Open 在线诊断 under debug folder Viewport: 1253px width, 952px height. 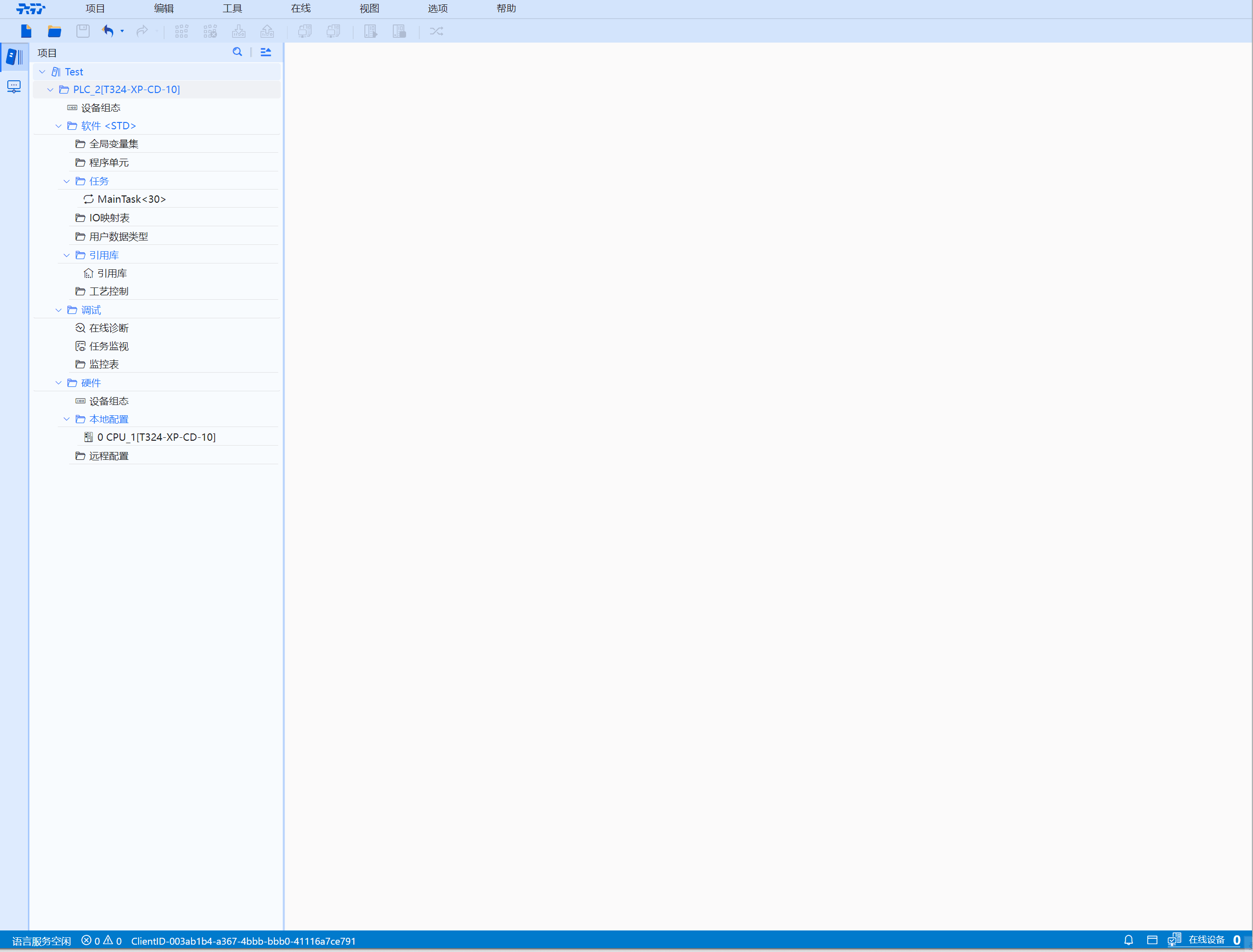[x=108, y=328]
